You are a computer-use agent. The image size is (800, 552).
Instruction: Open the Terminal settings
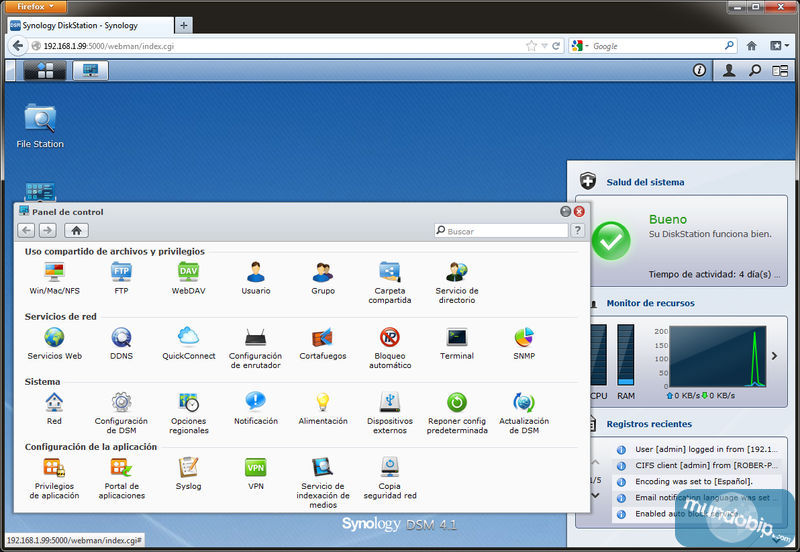click(457, 343)
